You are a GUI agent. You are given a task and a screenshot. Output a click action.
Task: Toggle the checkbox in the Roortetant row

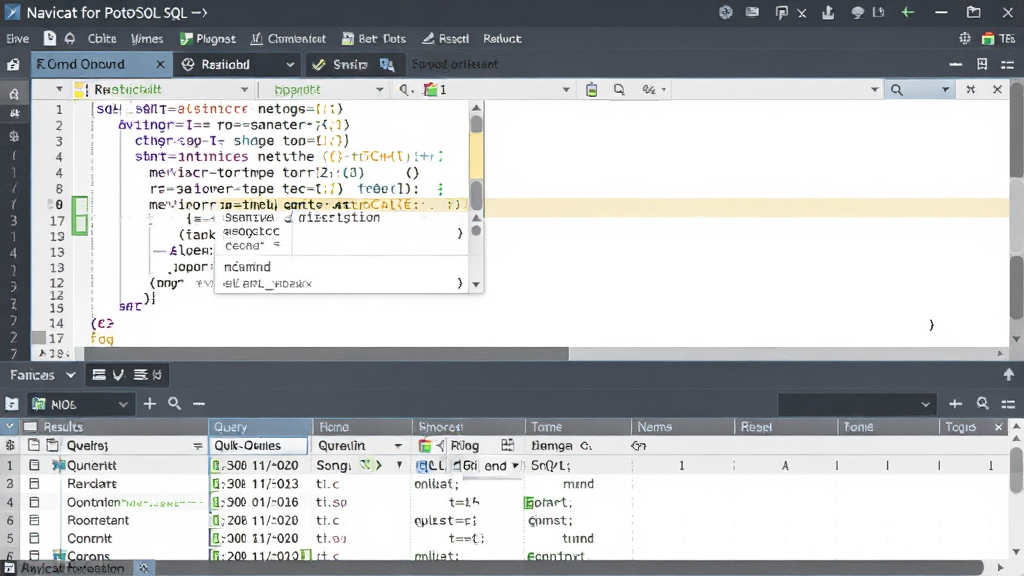(34, 520)
